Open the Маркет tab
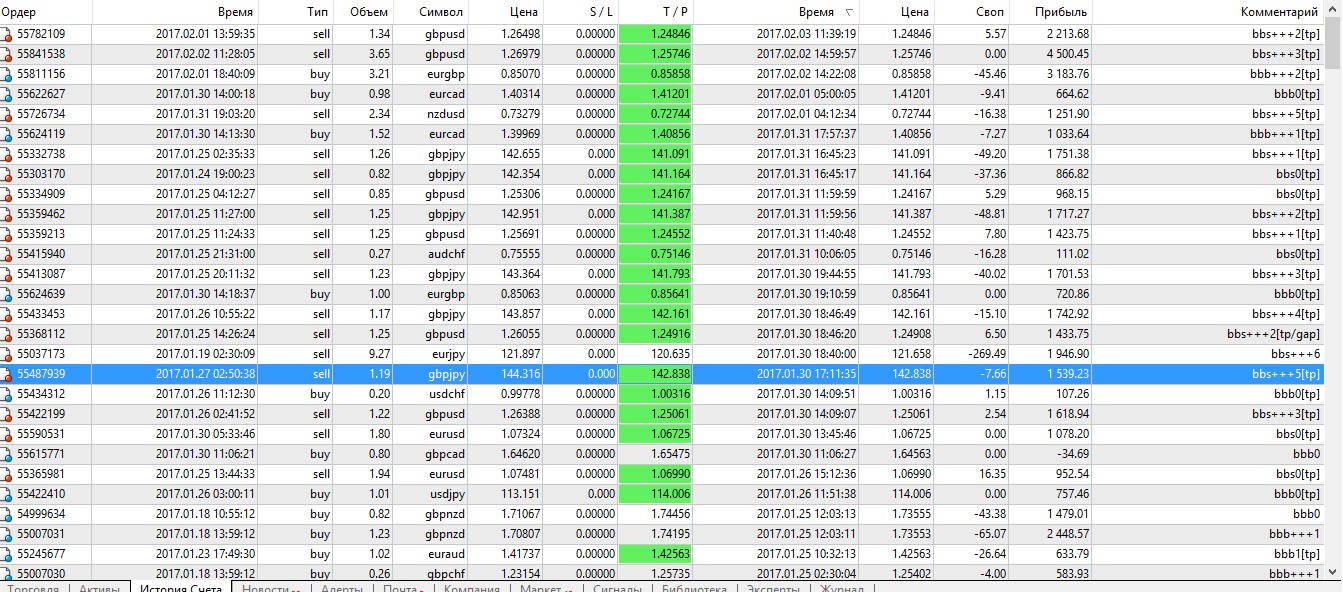1343x592 pixels. 545,587
